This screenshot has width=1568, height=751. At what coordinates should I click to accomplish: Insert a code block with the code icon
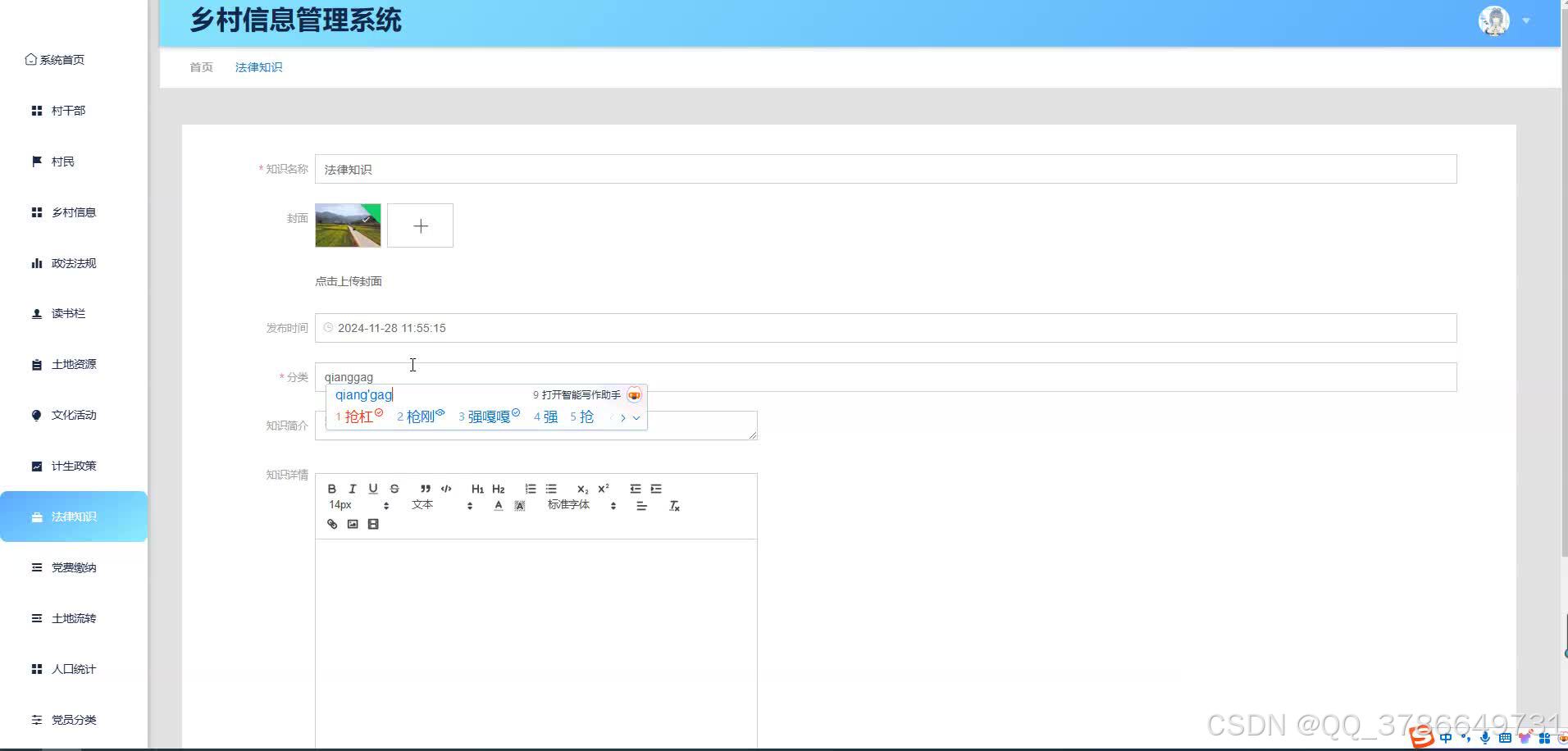tap(446, 489)
